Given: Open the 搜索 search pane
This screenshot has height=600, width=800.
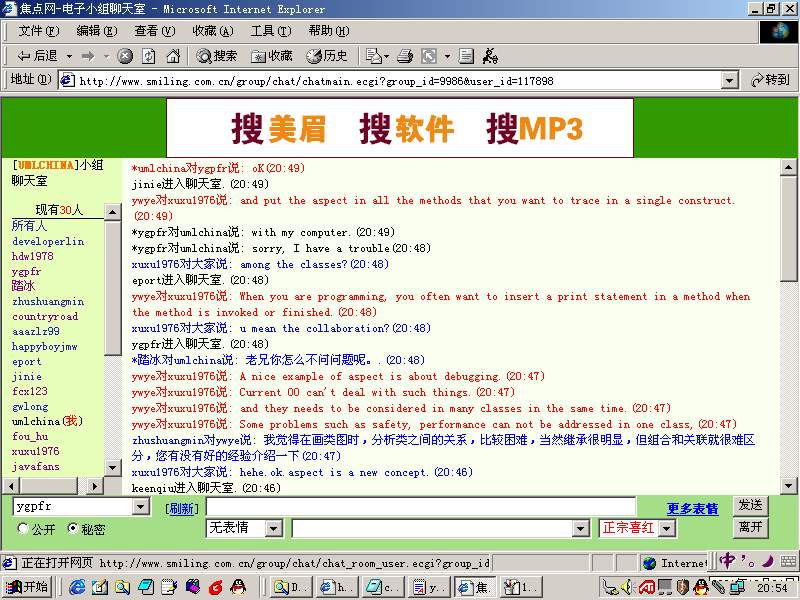Looking at the screenshot, I should (x=217, y=56).
